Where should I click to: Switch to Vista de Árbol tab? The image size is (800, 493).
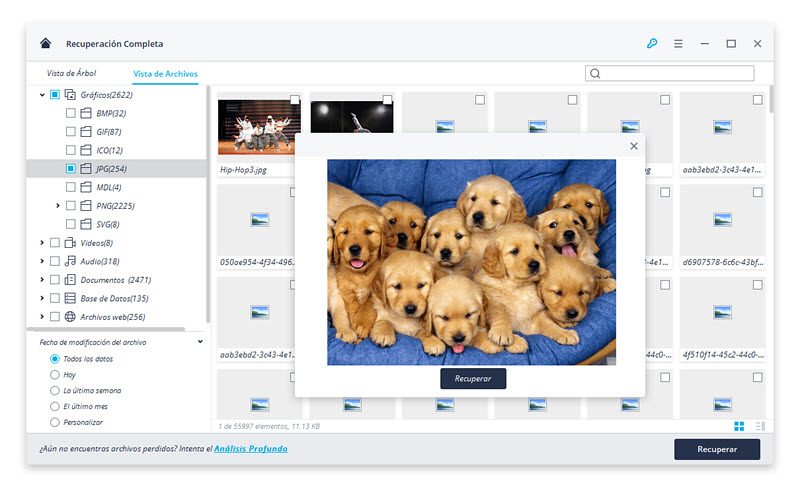tap(71, 73)
